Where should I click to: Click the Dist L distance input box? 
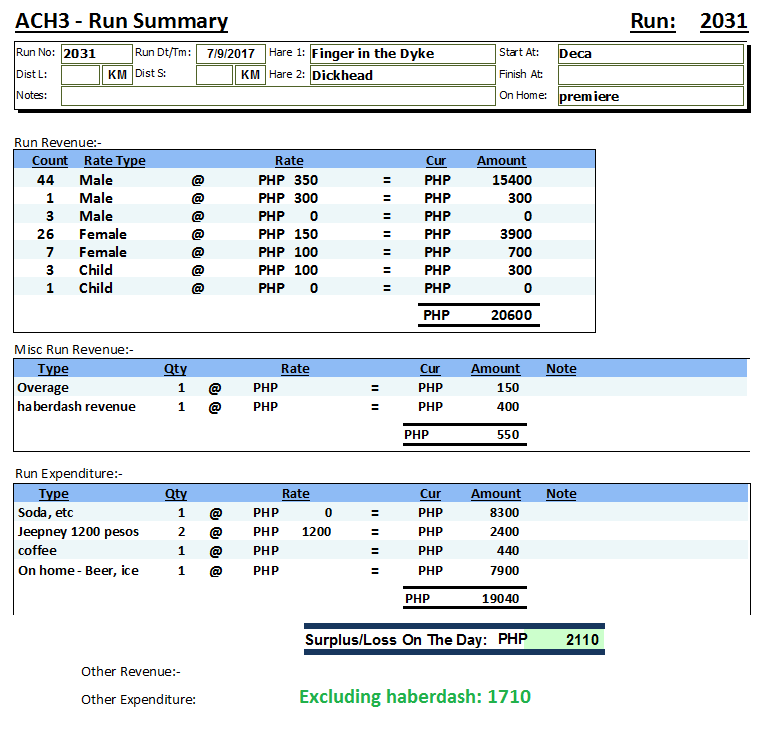coord(80,75)
